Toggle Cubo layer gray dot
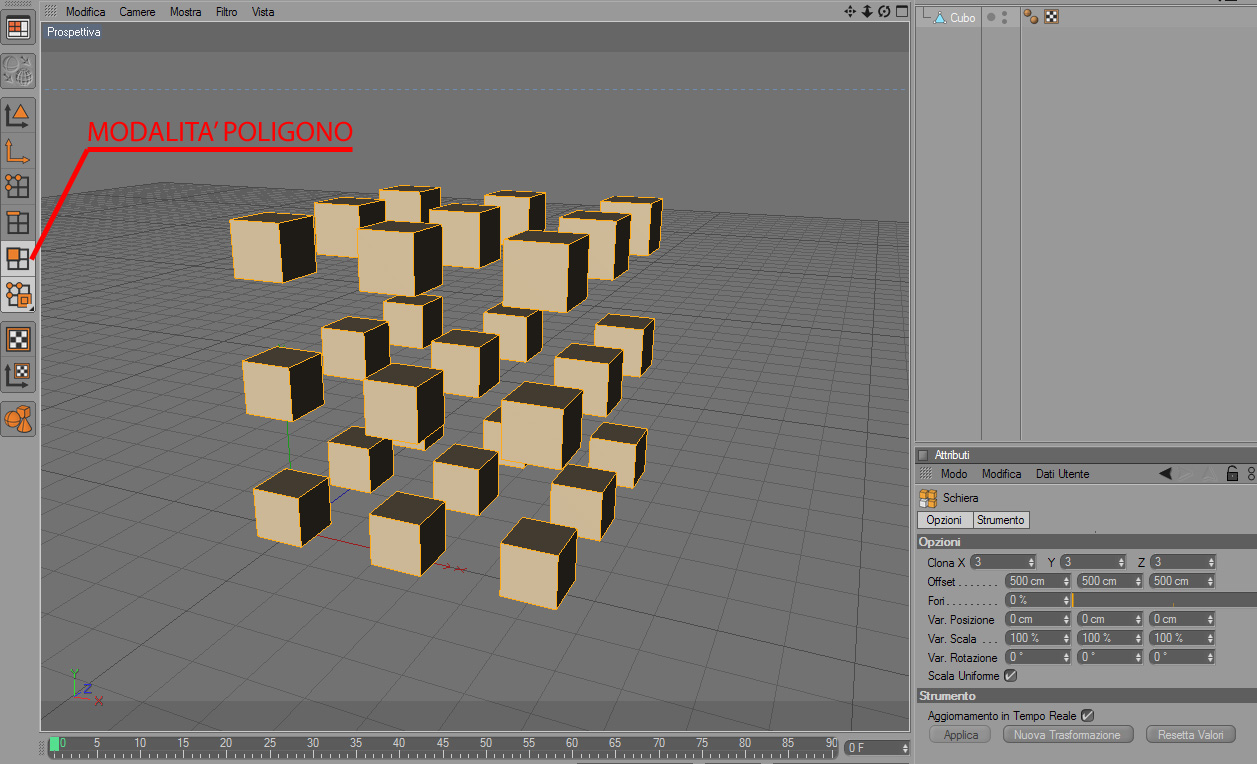The height and width of the screenshot is (764, 1257). 991,17
